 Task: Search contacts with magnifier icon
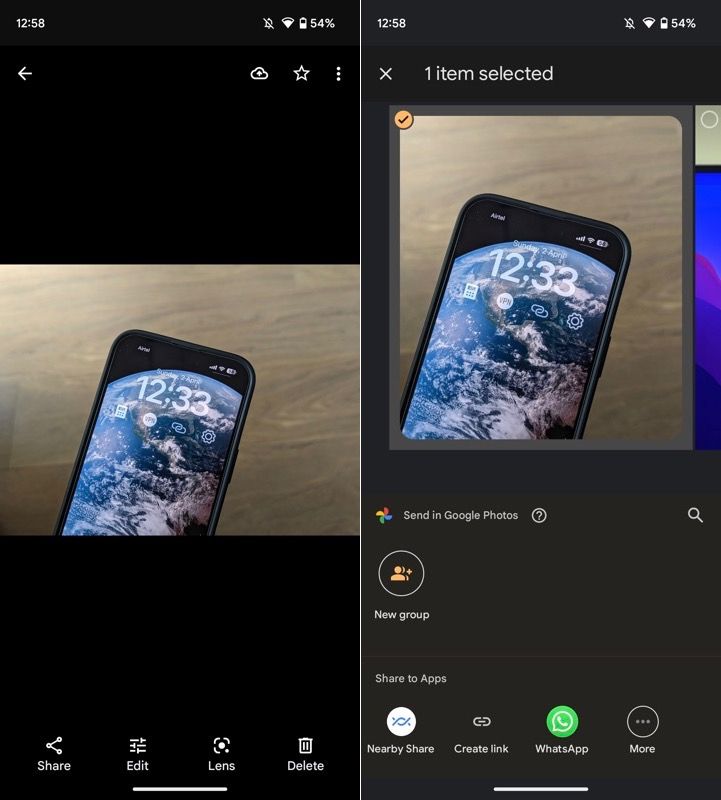695,515
